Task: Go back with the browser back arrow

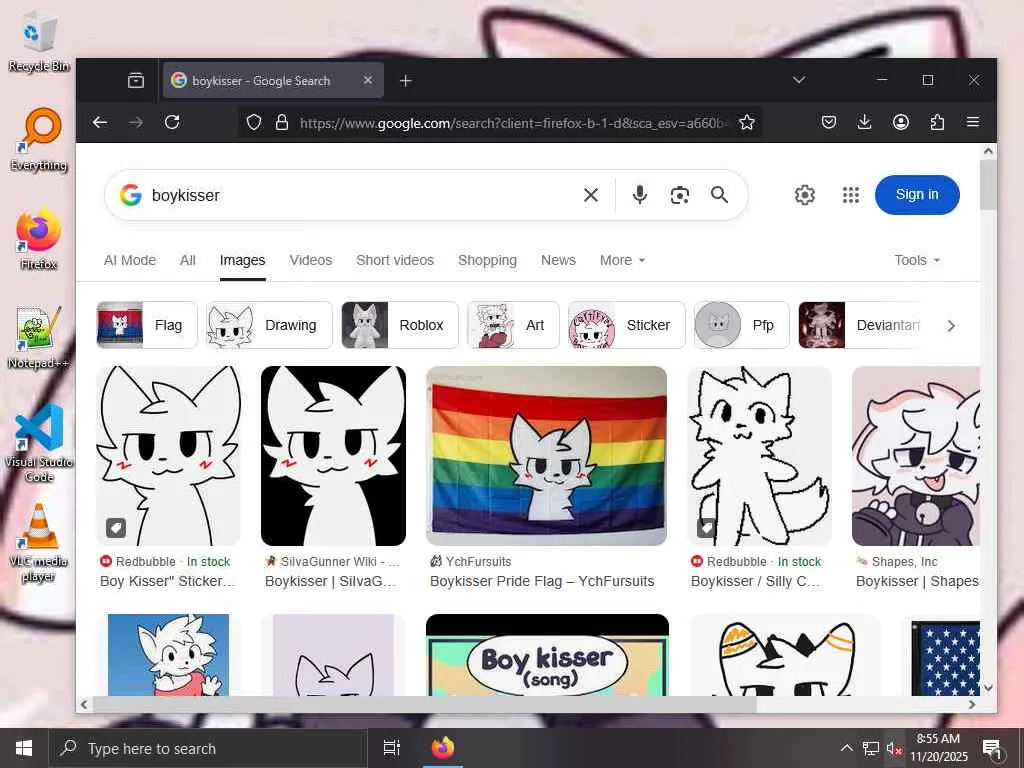Action: coord(100,122)
